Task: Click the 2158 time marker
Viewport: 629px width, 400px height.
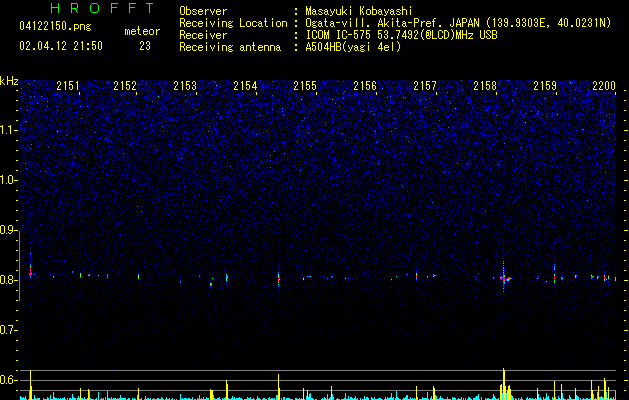Action: 485,86
